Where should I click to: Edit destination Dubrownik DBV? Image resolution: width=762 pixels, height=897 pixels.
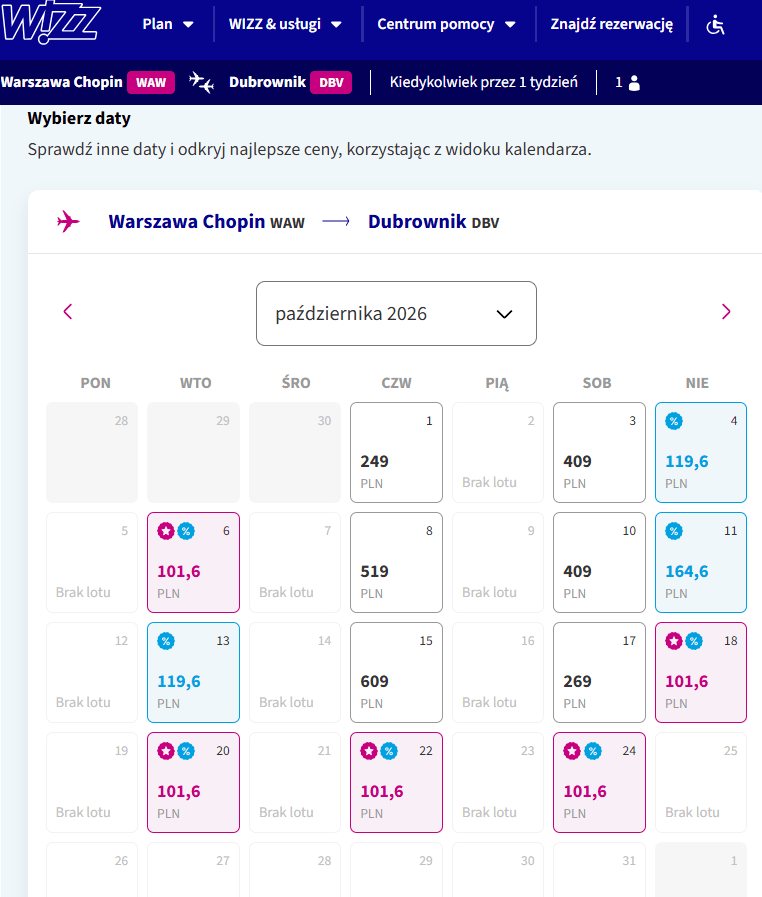point(290,82)
